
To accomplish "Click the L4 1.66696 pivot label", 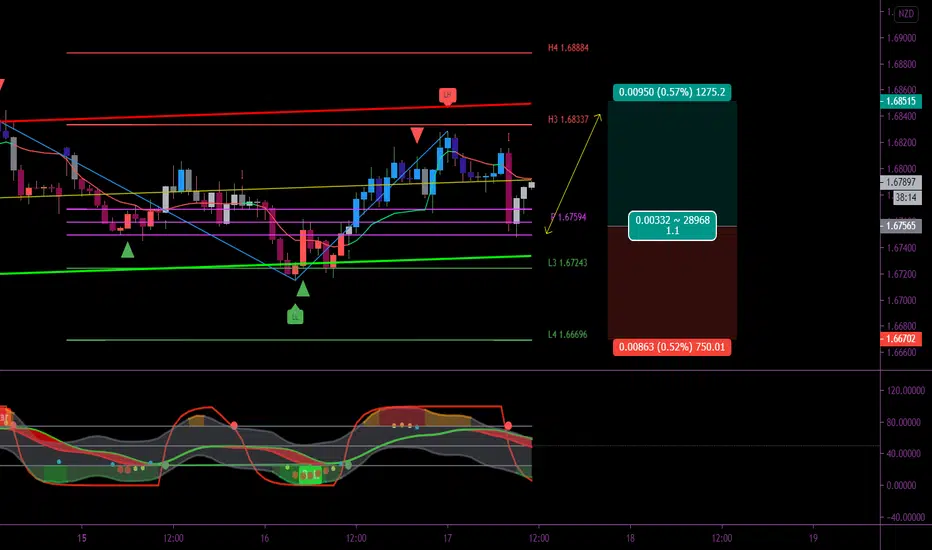I will pyautogui.click(x=568, y=334).
